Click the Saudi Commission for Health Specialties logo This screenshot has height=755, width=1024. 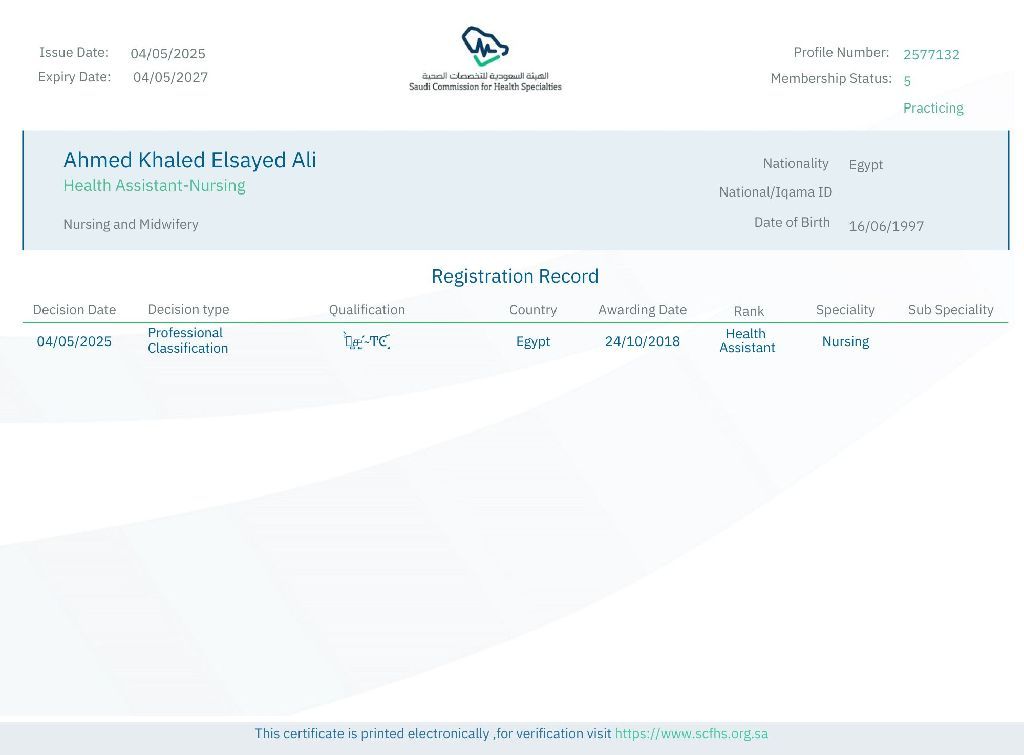pos(485,60)
